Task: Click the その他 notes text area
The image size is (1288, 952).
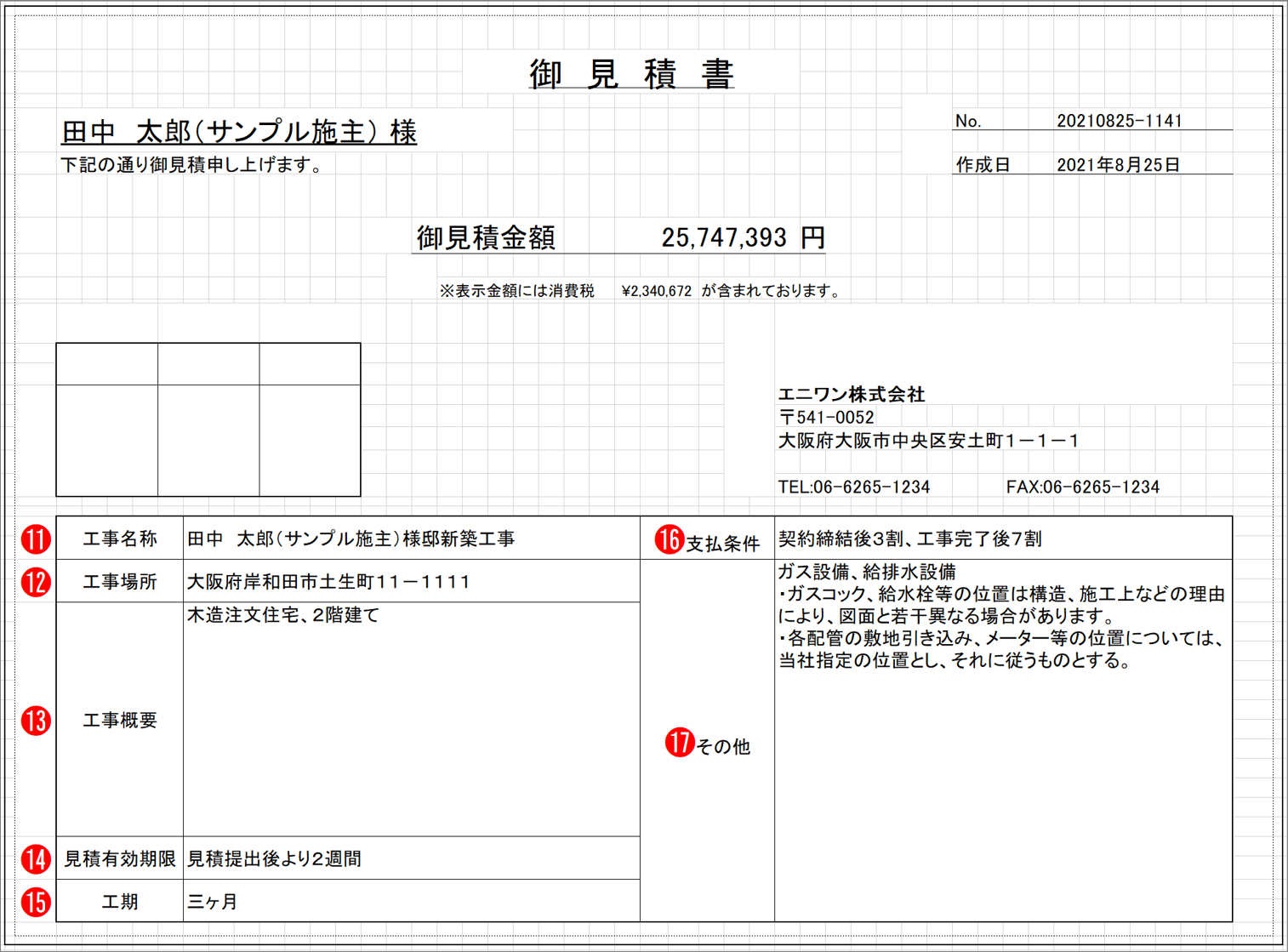Action: click(x=1003, y=740)
